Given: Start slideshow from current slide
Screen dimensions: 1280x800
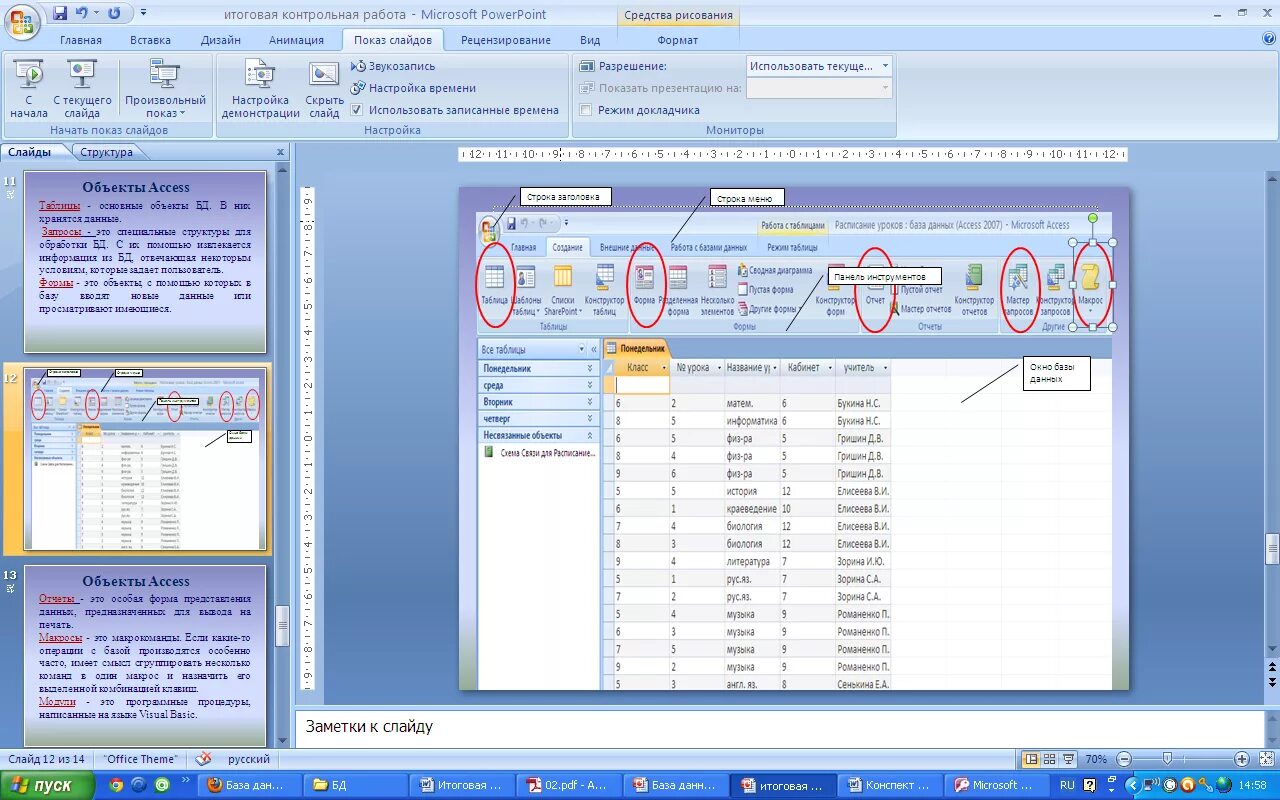Looking at the screenshot, I should click(82, 89).
